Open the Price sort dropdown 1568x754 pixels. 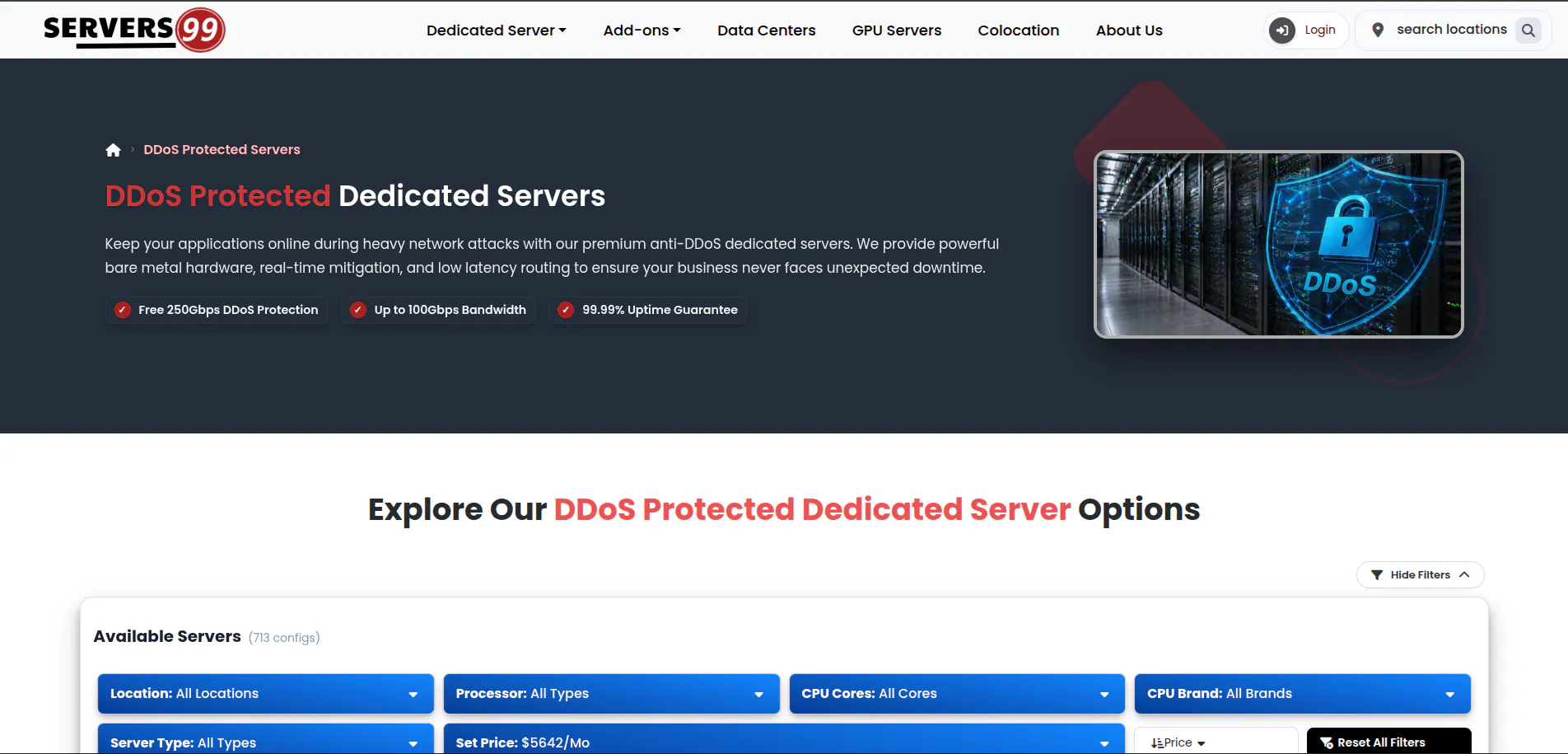point(1216,741)
